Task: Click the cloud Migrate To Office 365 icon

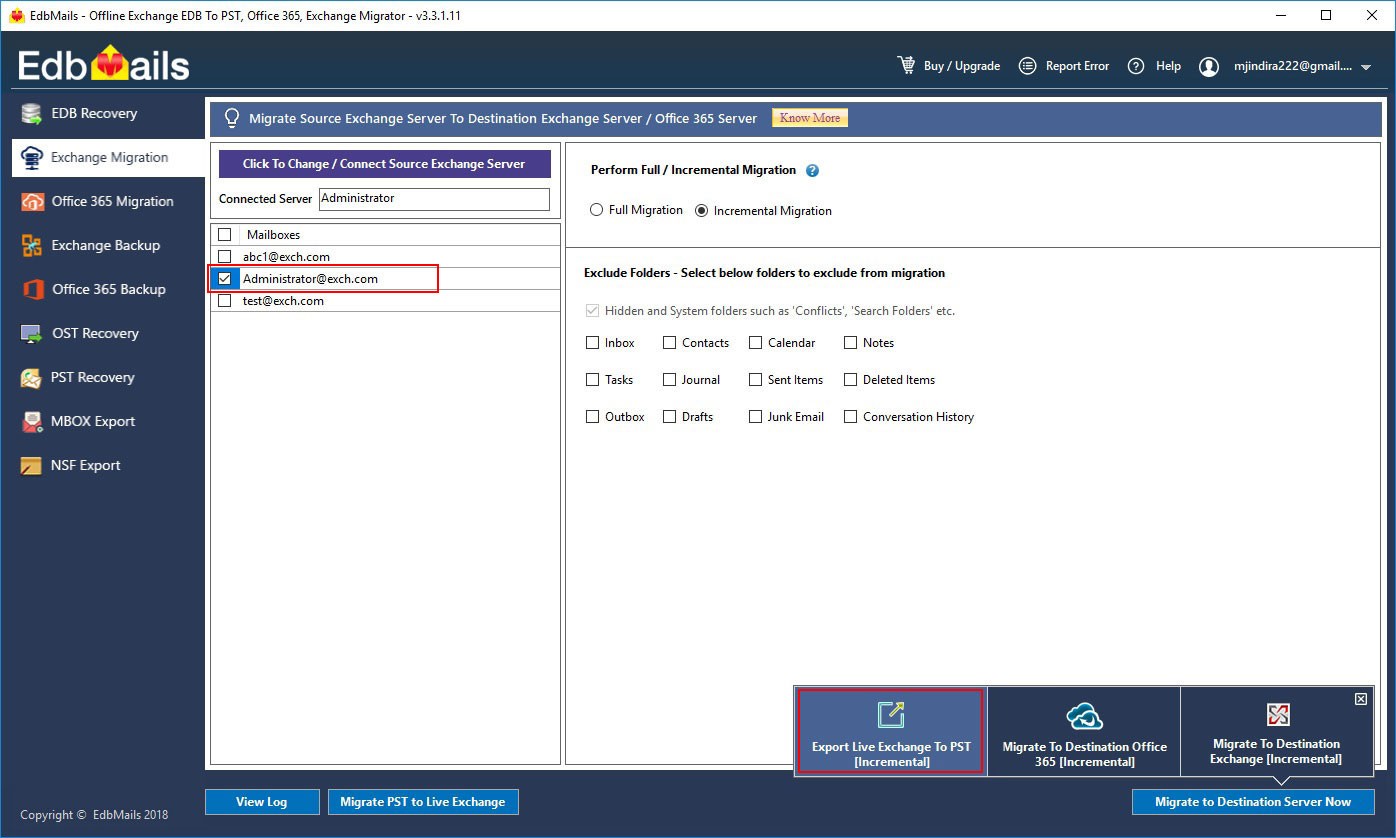Action: point(1085,716)
